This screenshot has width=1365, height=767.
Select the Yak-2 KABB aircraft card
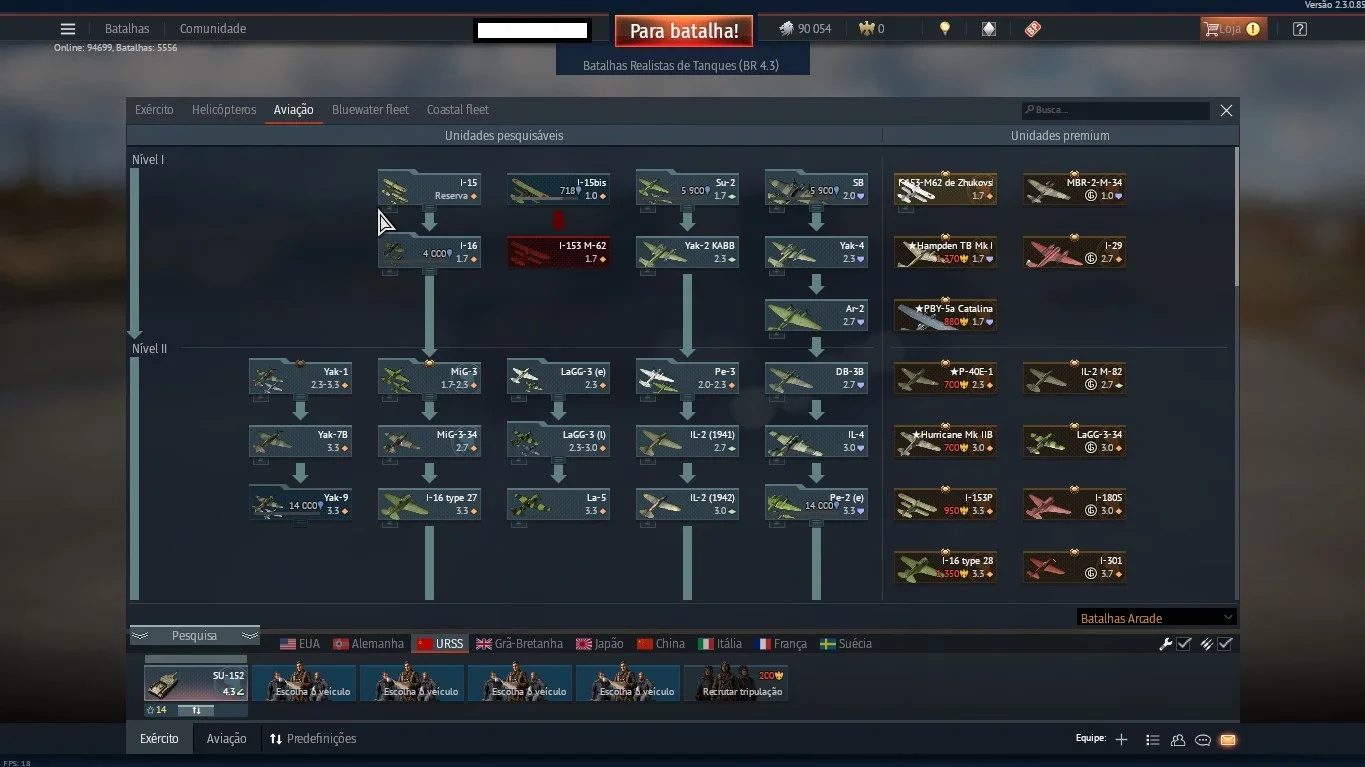point(687,252)
